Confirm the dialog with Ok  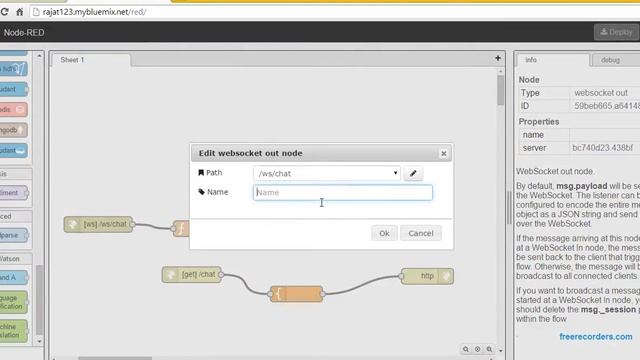384,233
